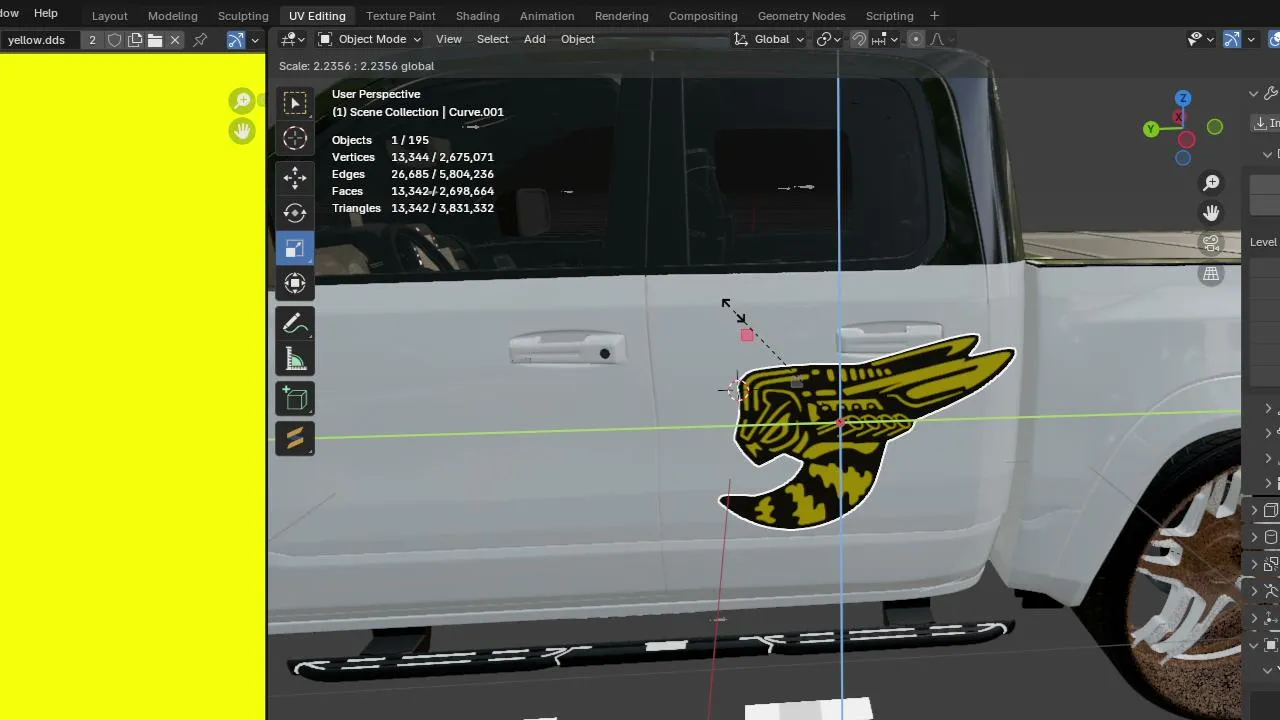Image resolution: width=1280 pixels, height=720 pixels.
Task: Unlink the yellow.dds image
Action: click(175, 40)
